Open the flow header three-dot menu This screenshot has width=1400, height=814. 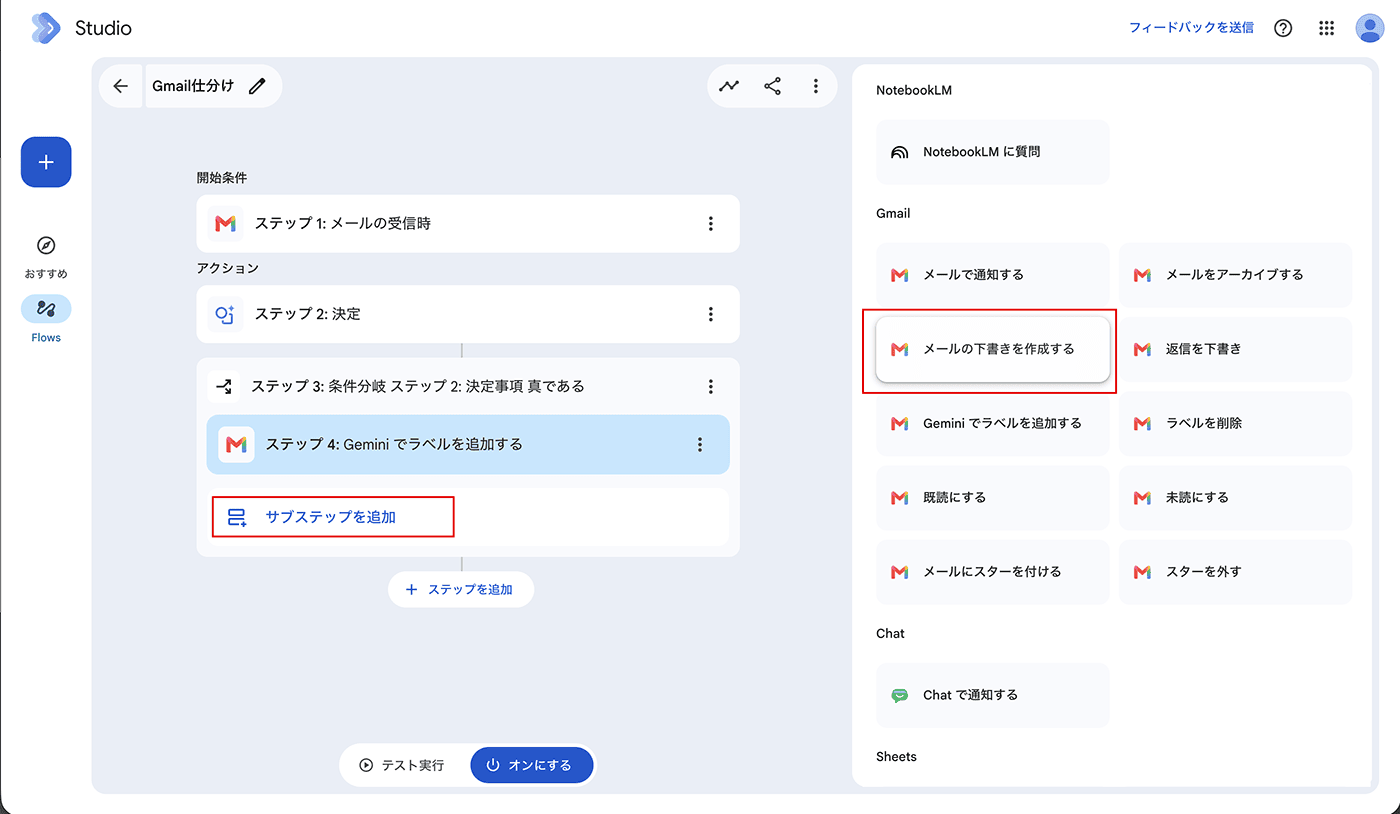pos(816,86)
